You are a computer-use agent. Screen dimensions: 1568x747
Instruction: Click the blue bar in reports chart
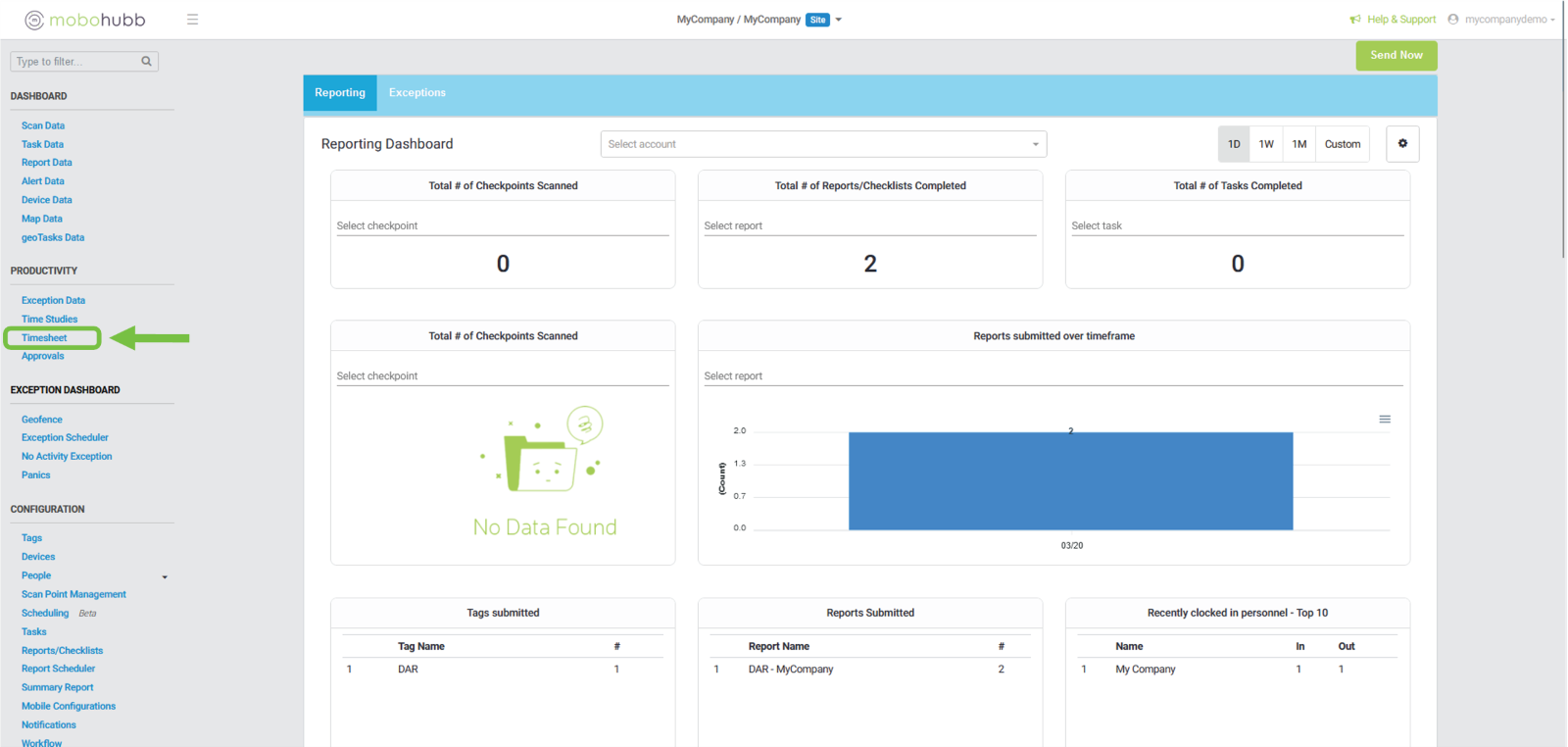pyautogui.click(x=1070, y=480)
